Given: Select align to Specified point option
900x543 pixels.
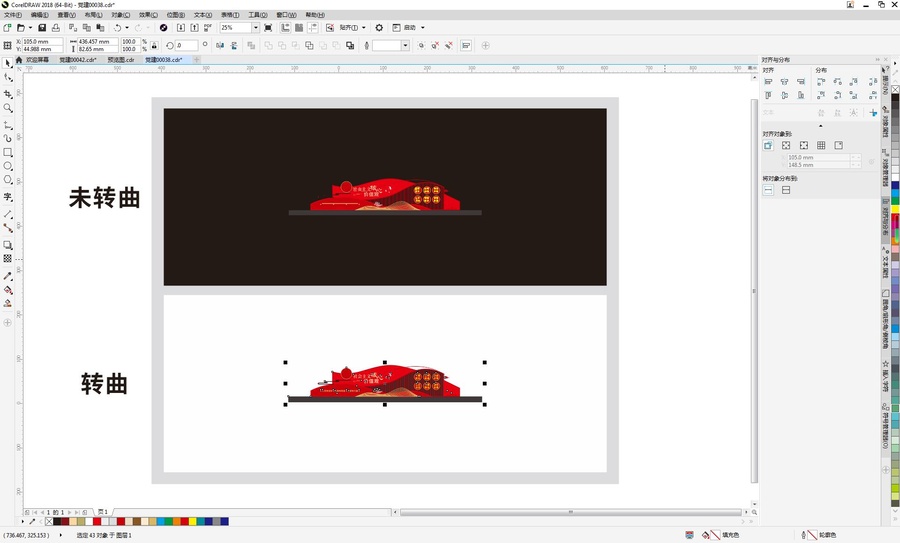Looking at the screenshot, I should coord(839,146).
